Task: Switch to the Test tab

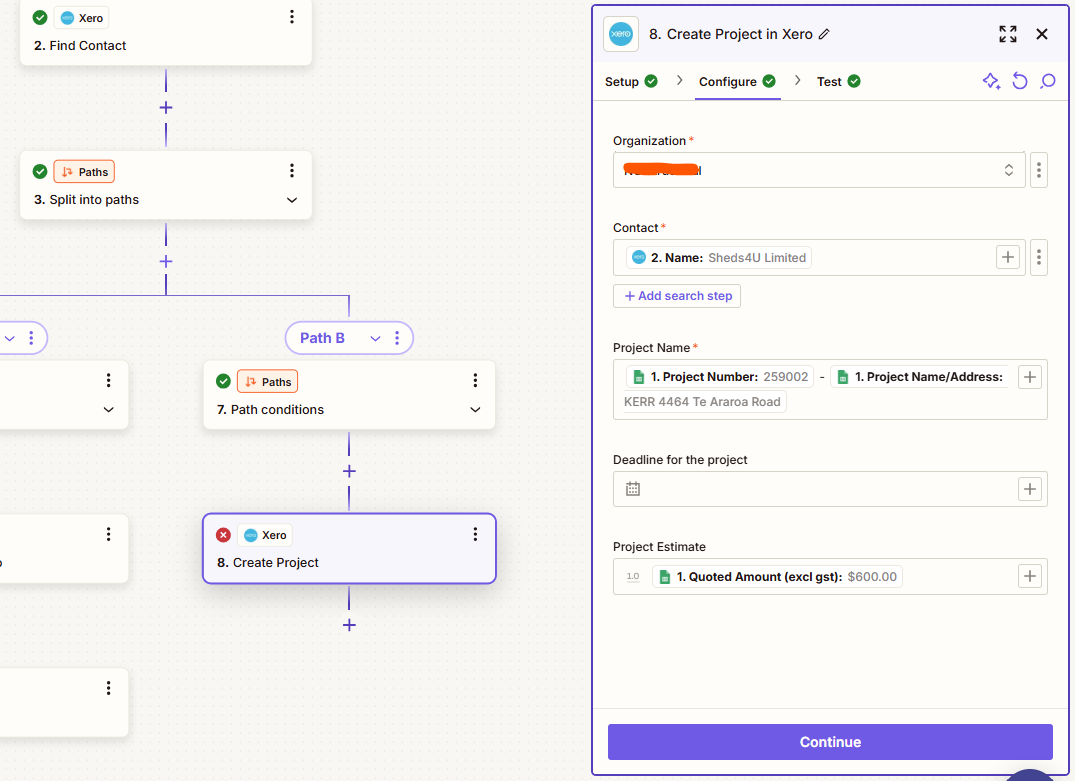Action: tap(838, 82)
